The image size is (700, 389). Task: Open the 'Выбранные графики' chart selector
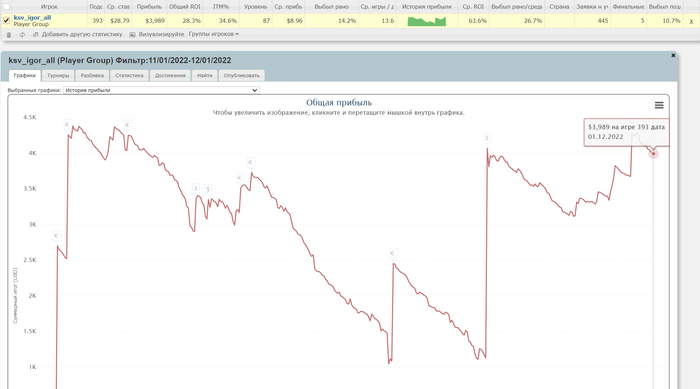pyautogui.click(x=161, y=90)
